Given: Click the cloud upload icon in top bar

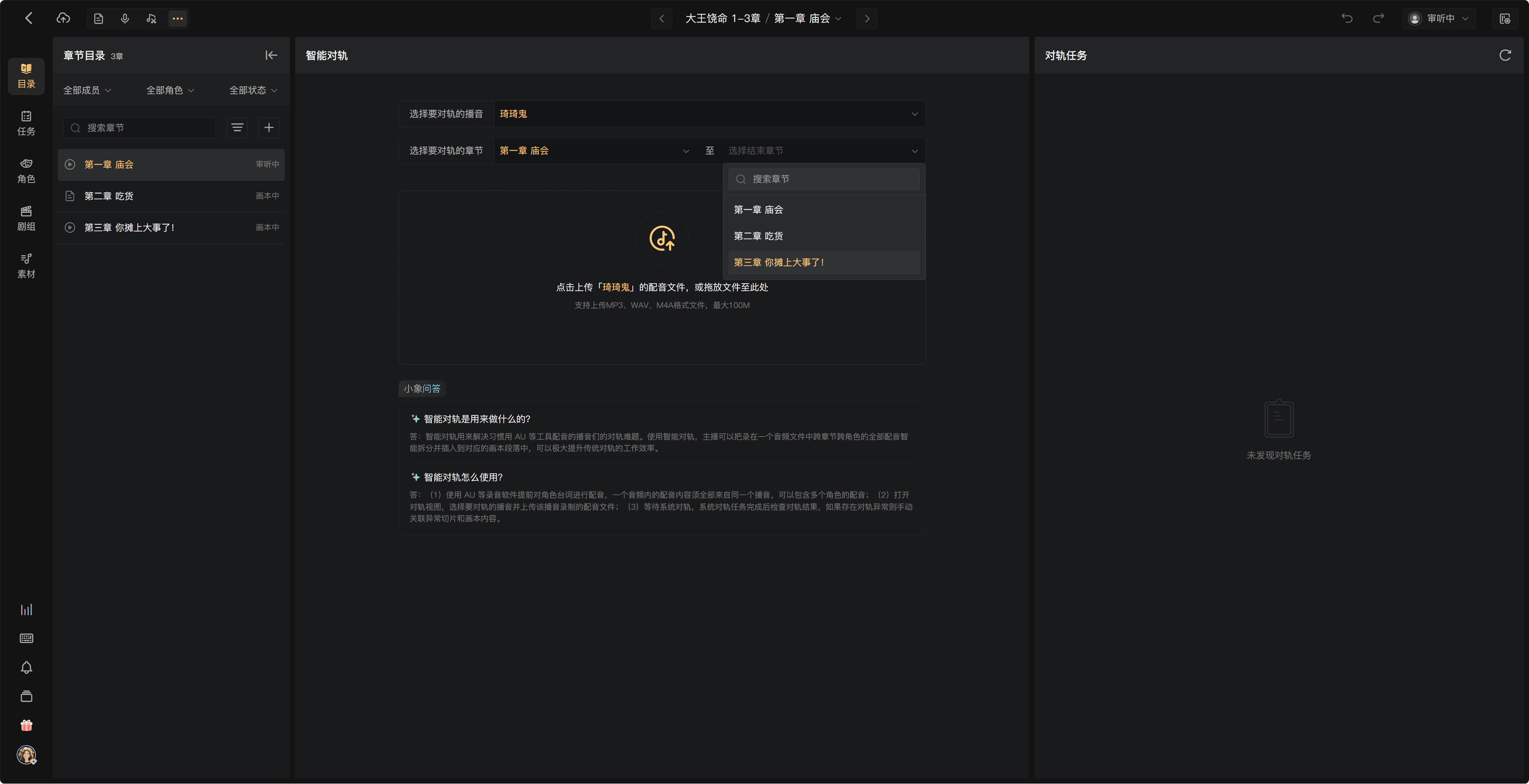Looking at the screenshot, I should click(x=63, y=18).
